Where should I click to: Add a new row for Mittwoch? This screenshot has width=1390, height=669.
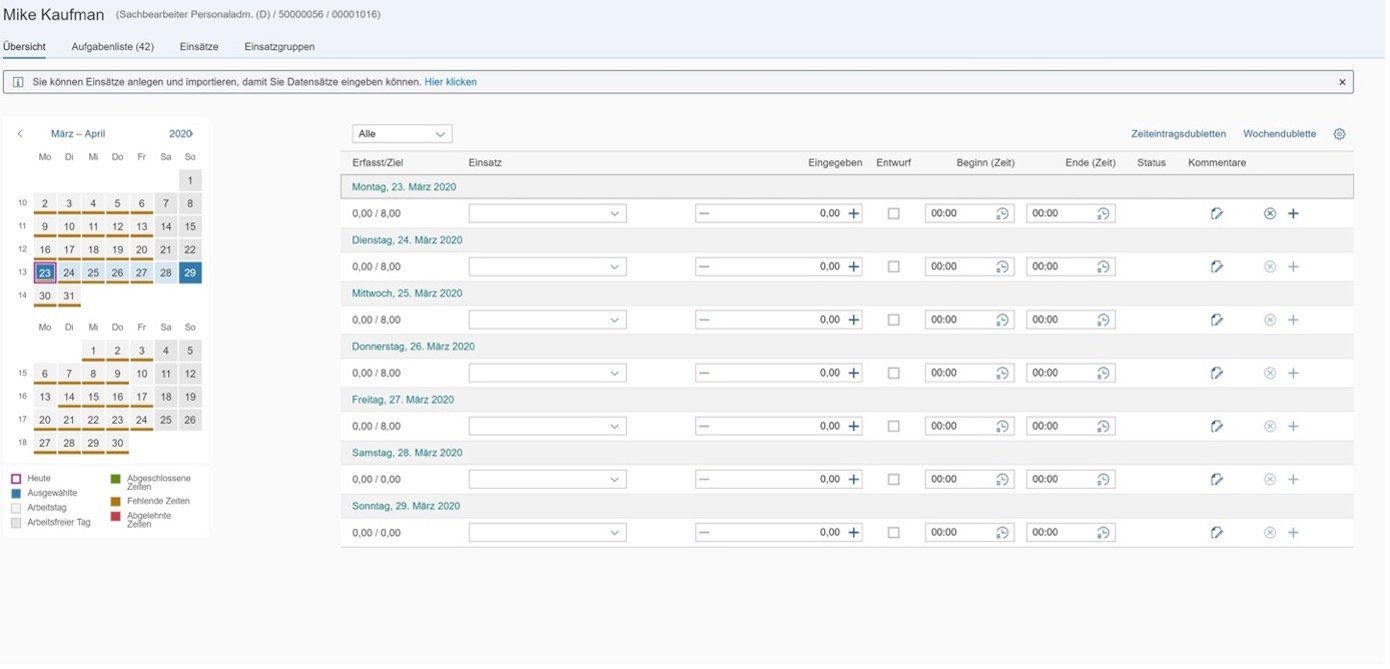tap(1293, 319)
